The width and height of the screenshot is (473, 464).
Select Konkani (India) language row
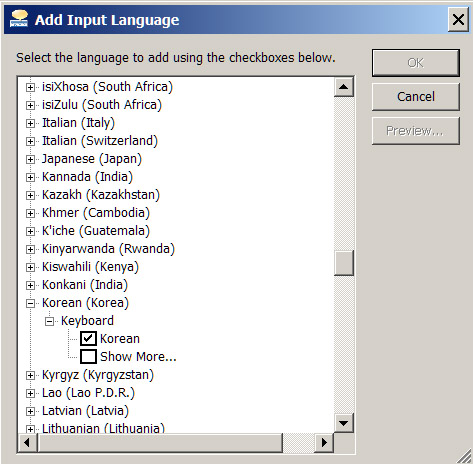click(85, 285)
